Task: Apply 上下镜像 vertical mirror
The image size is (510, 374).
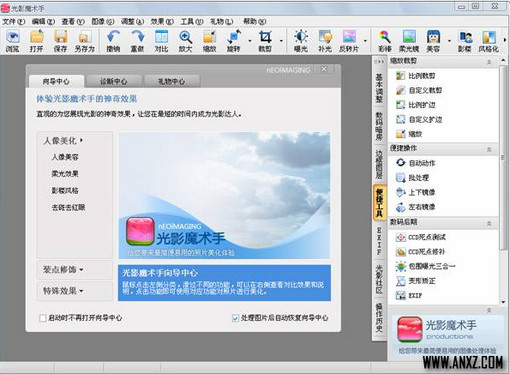Action: coord(415,192)
